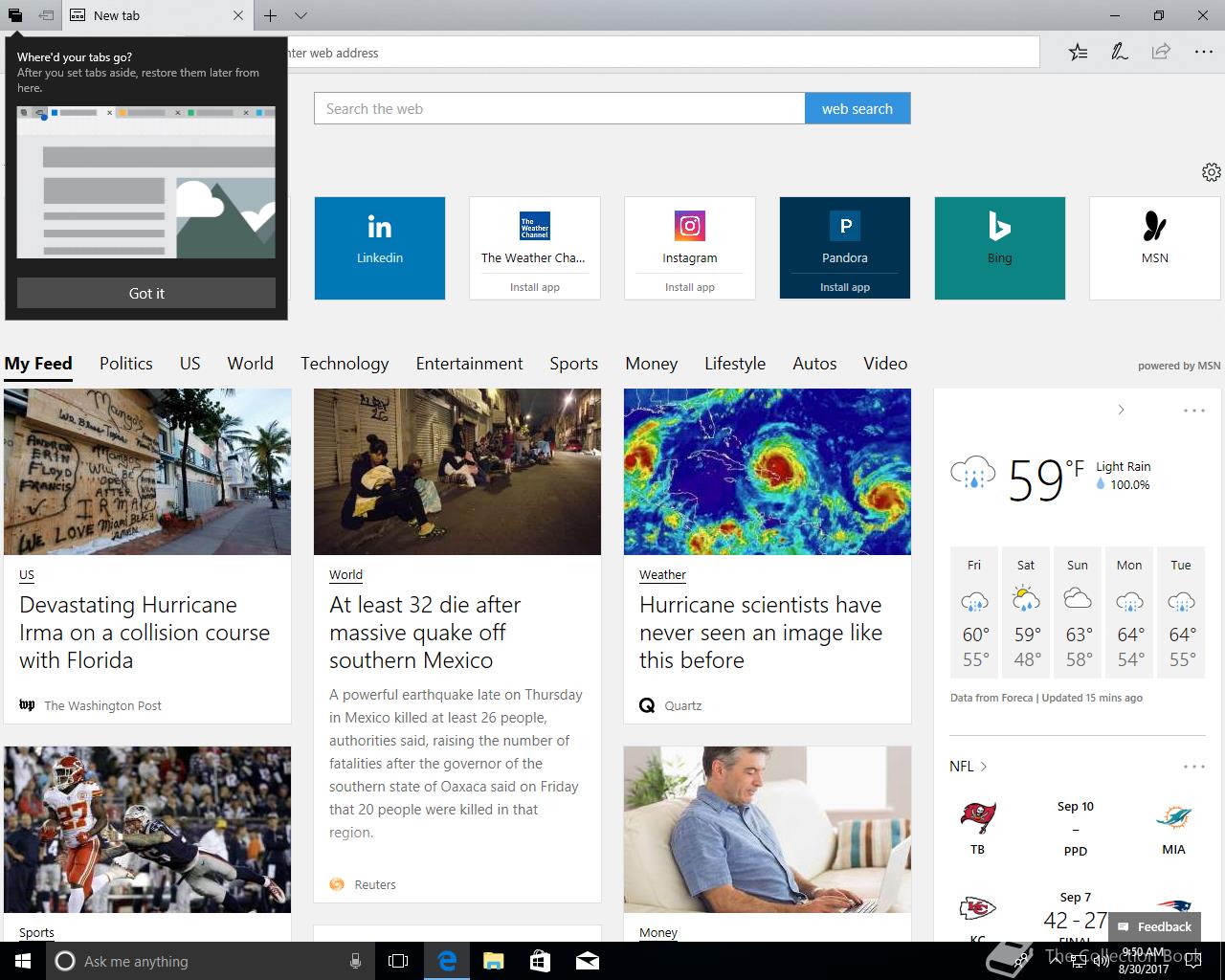Focus the Search the web field

[559, 108]
